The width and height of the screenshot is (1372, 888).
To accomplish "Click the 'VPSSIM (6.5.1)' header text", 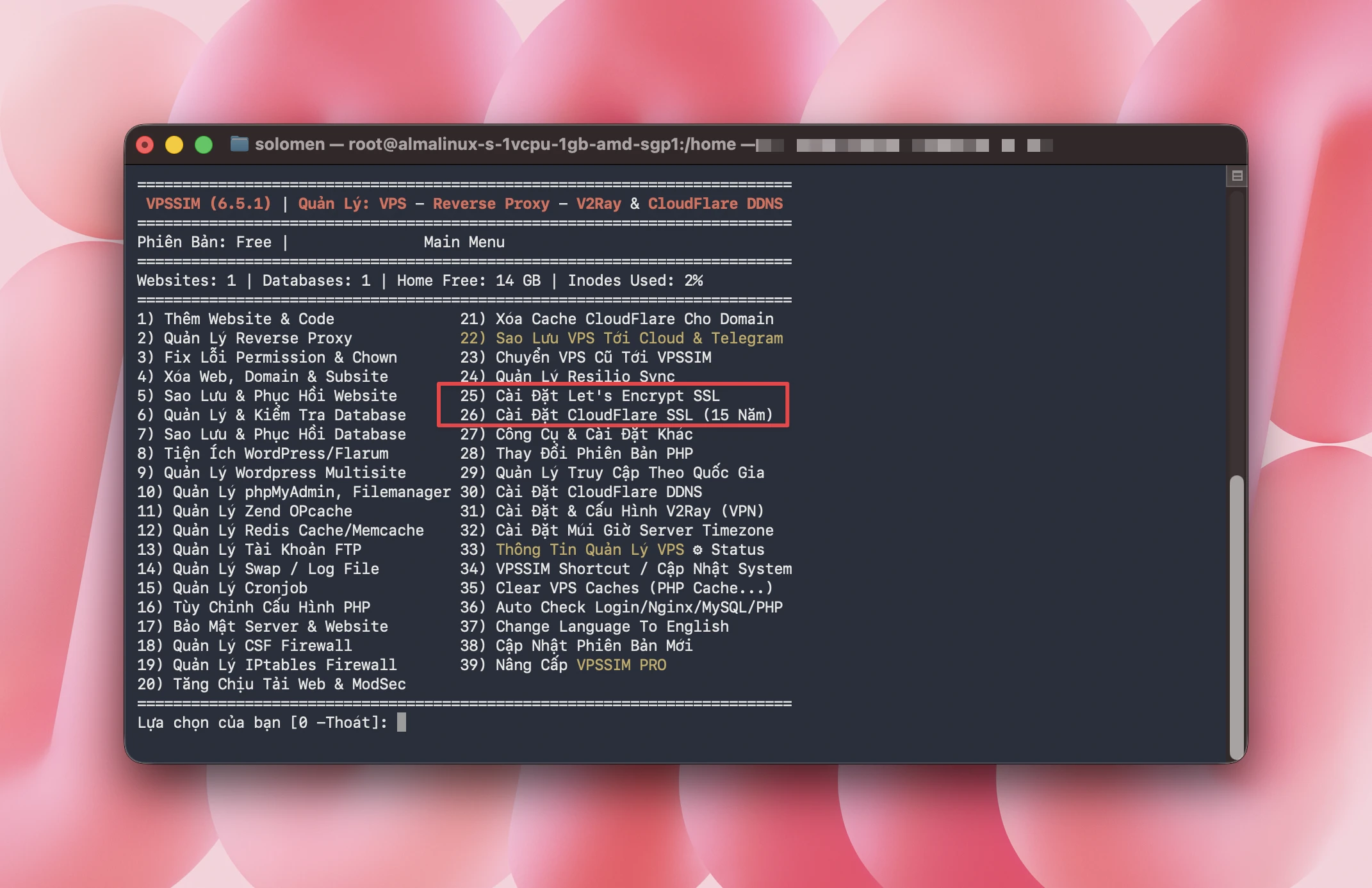I will 209,204.
